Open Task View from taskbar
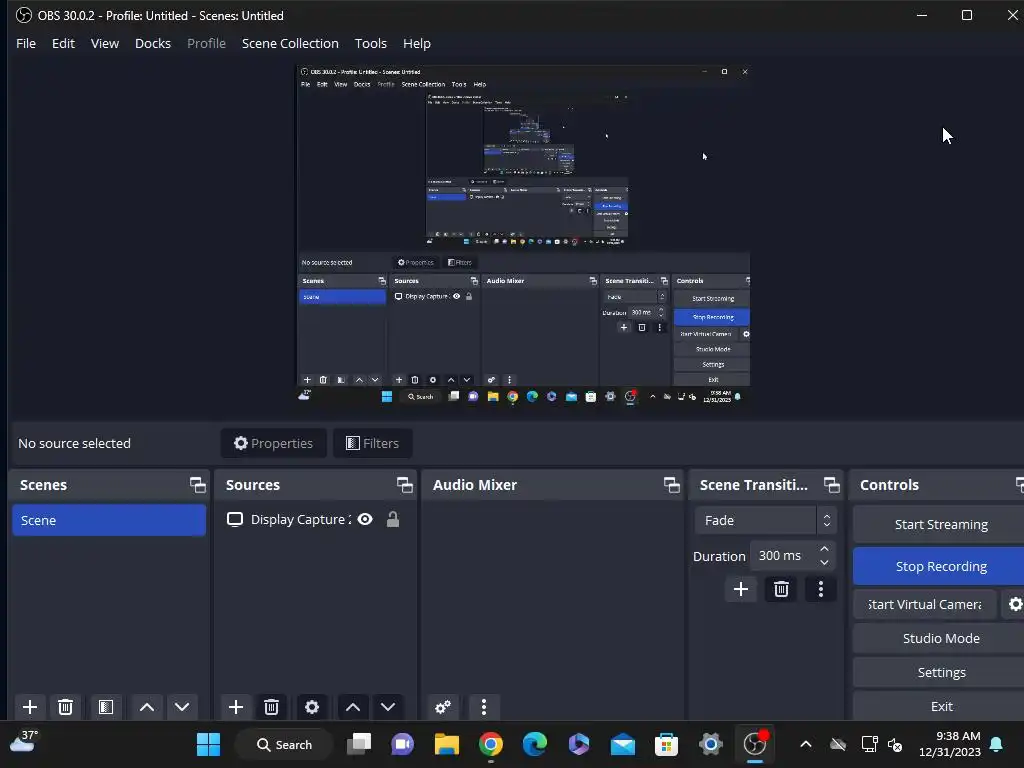Image resolution: width=1024 pixels, height=768 pixels. (359, 744)
